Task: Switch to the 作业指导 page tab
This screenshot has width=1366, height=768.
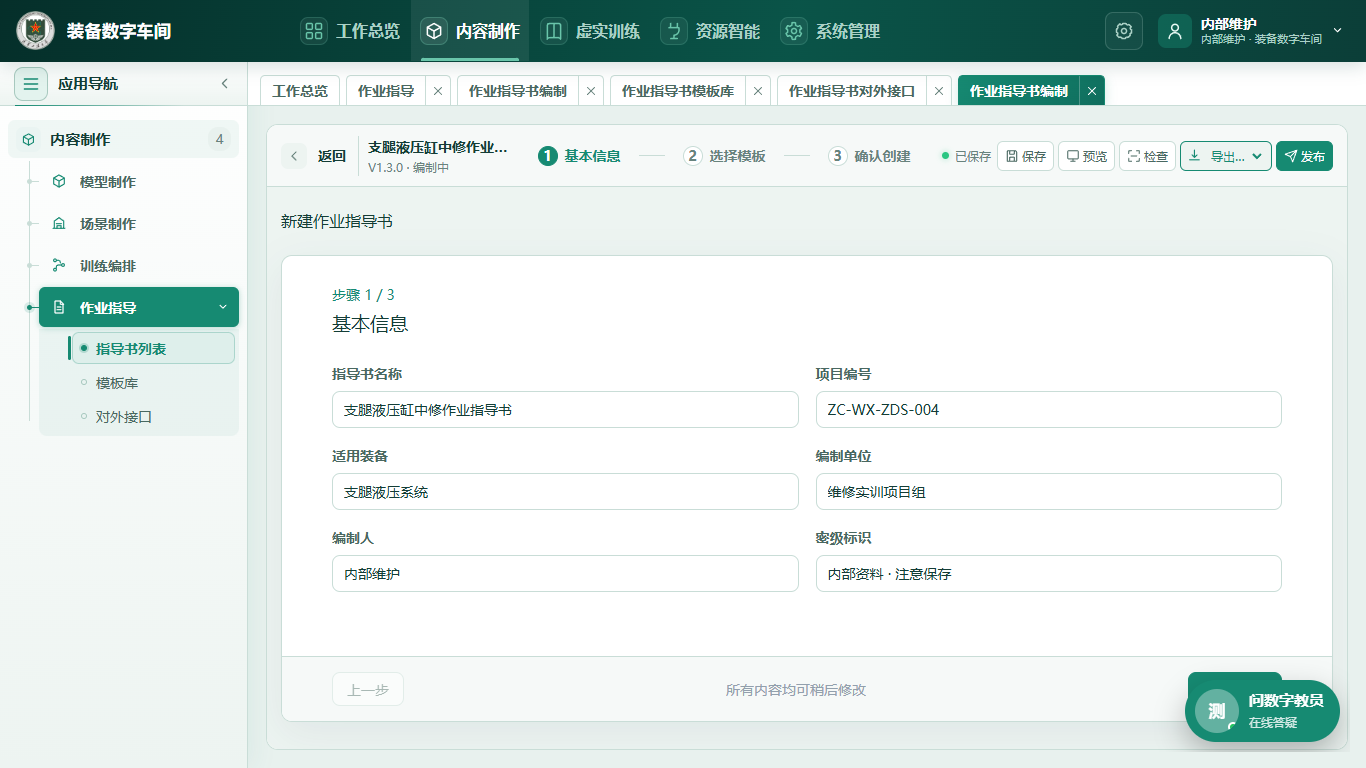Action: 386,91
